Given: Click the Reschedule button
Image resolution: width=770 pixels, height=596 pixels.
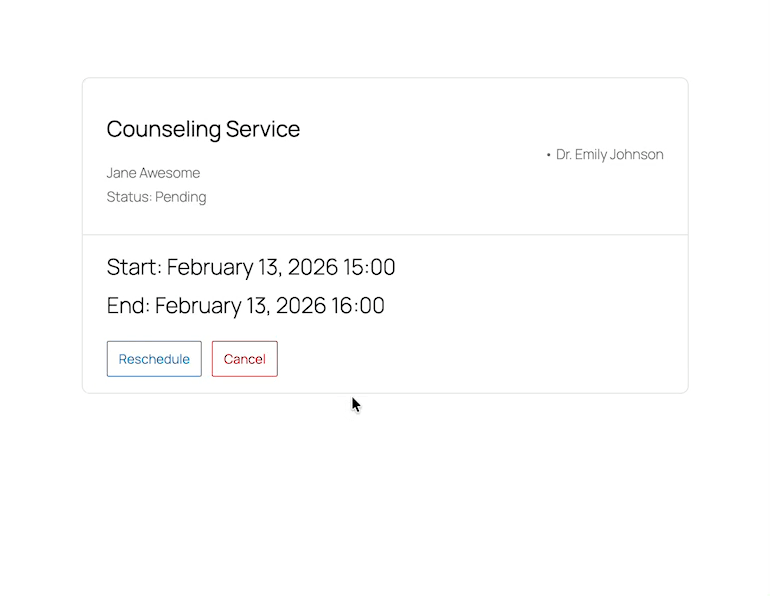Looking at the screenshot, I should tap(154, 359).
